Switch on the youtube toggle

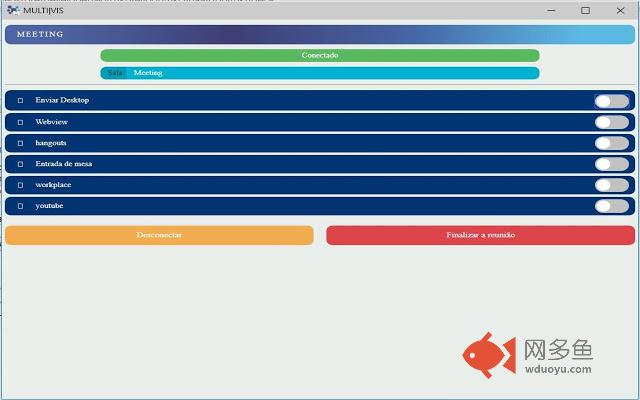[611, 206]
